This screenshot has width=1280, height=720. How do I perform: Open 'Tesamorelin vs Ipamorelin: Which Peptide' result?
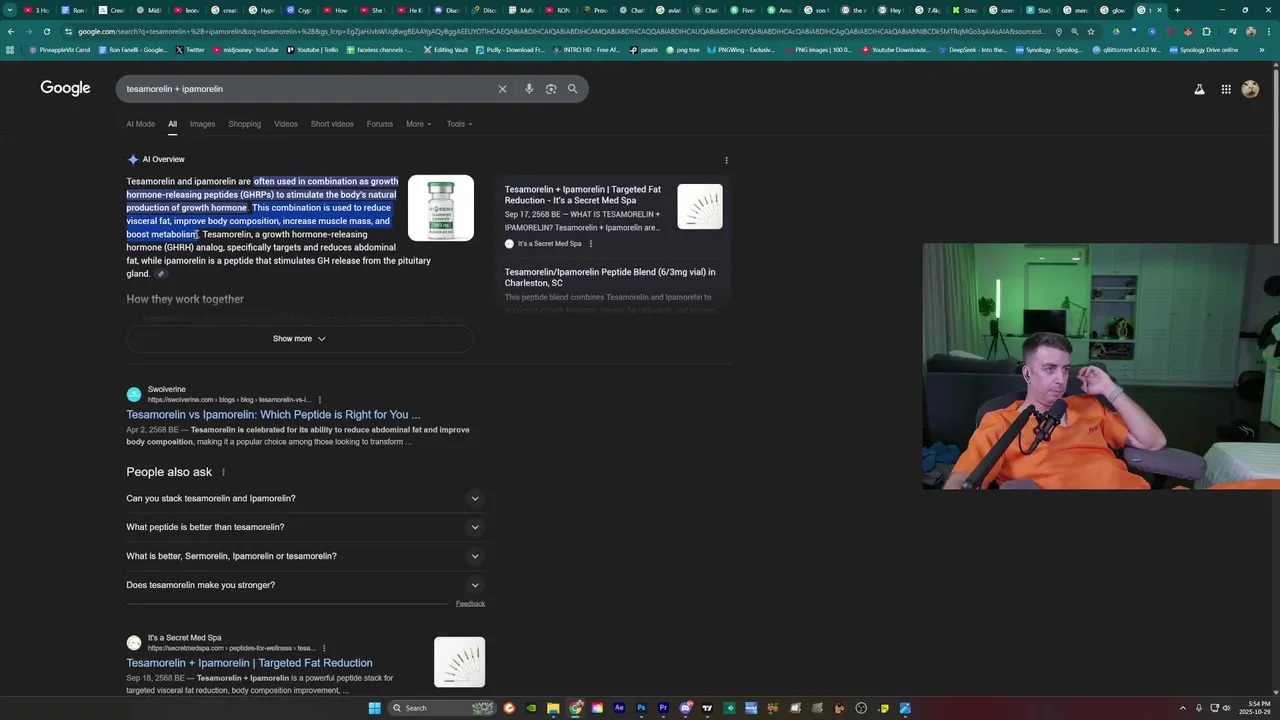[273, 414]
